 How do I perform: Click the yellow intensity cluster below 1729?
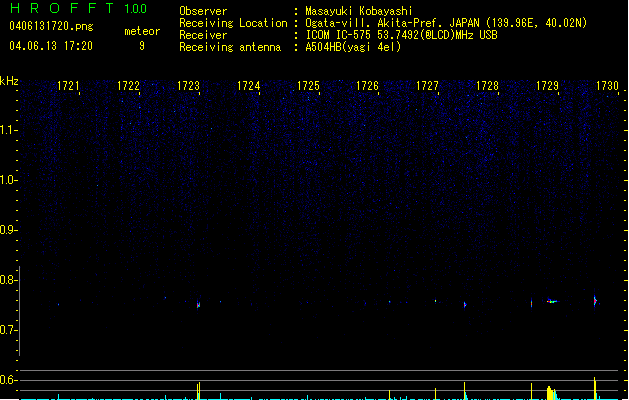pyautogui.click(x=552, y=393)
